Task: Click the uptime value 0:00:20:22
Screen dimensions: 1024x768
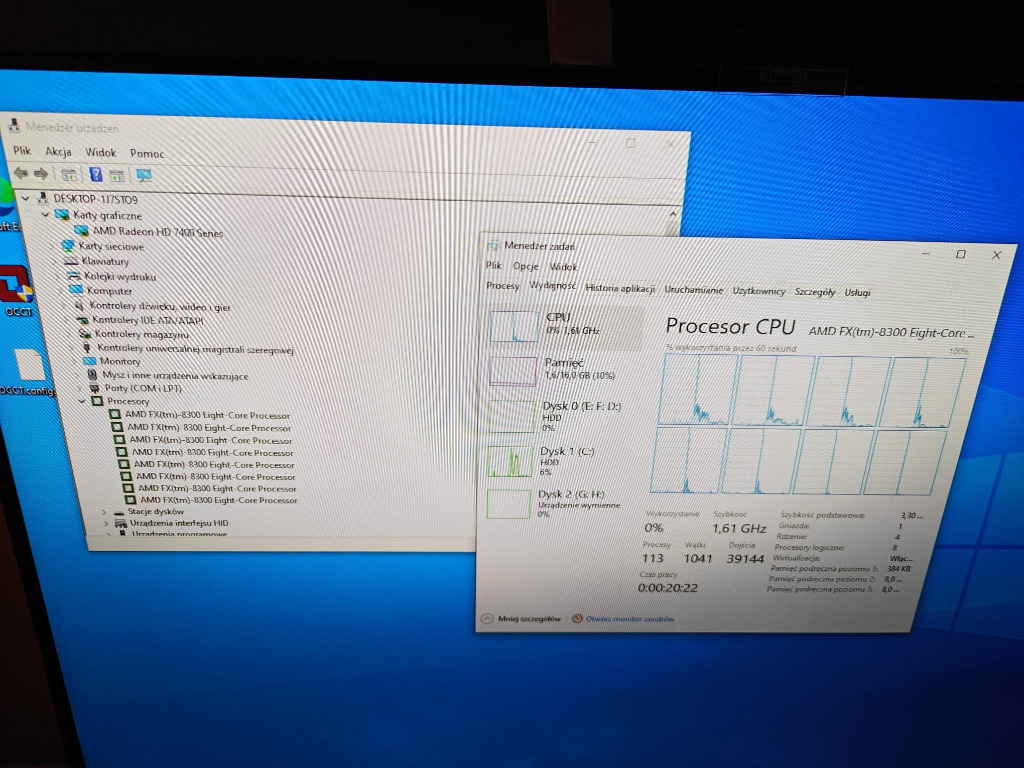Action: [x=667, y=587]
